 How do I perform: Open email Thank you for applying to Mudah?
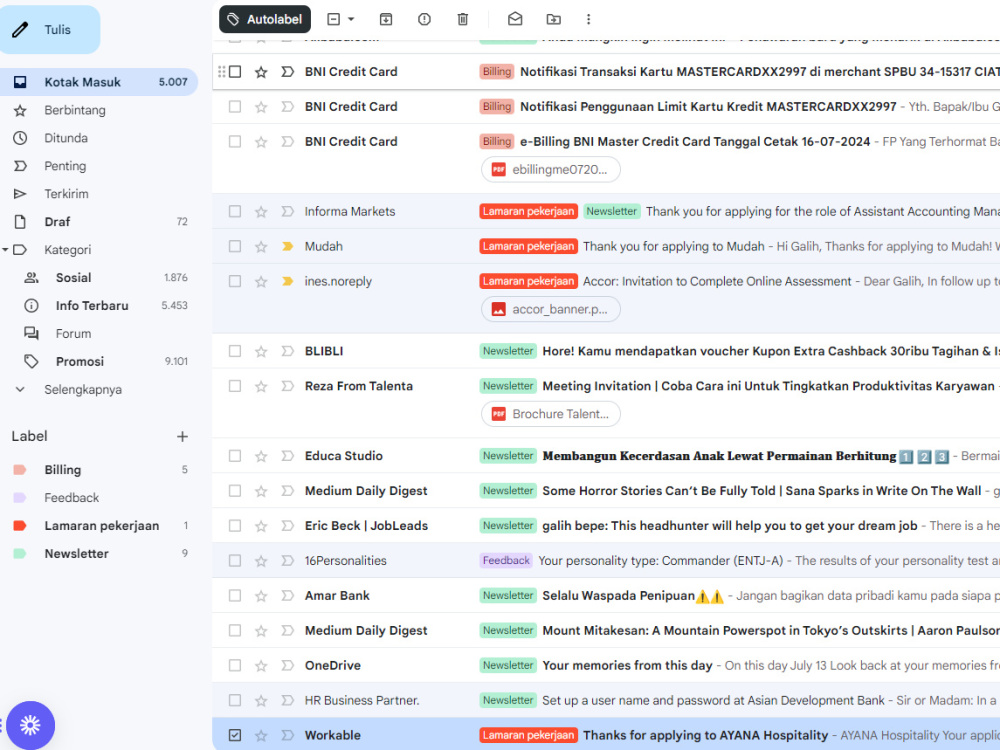(x=673, y=246)
